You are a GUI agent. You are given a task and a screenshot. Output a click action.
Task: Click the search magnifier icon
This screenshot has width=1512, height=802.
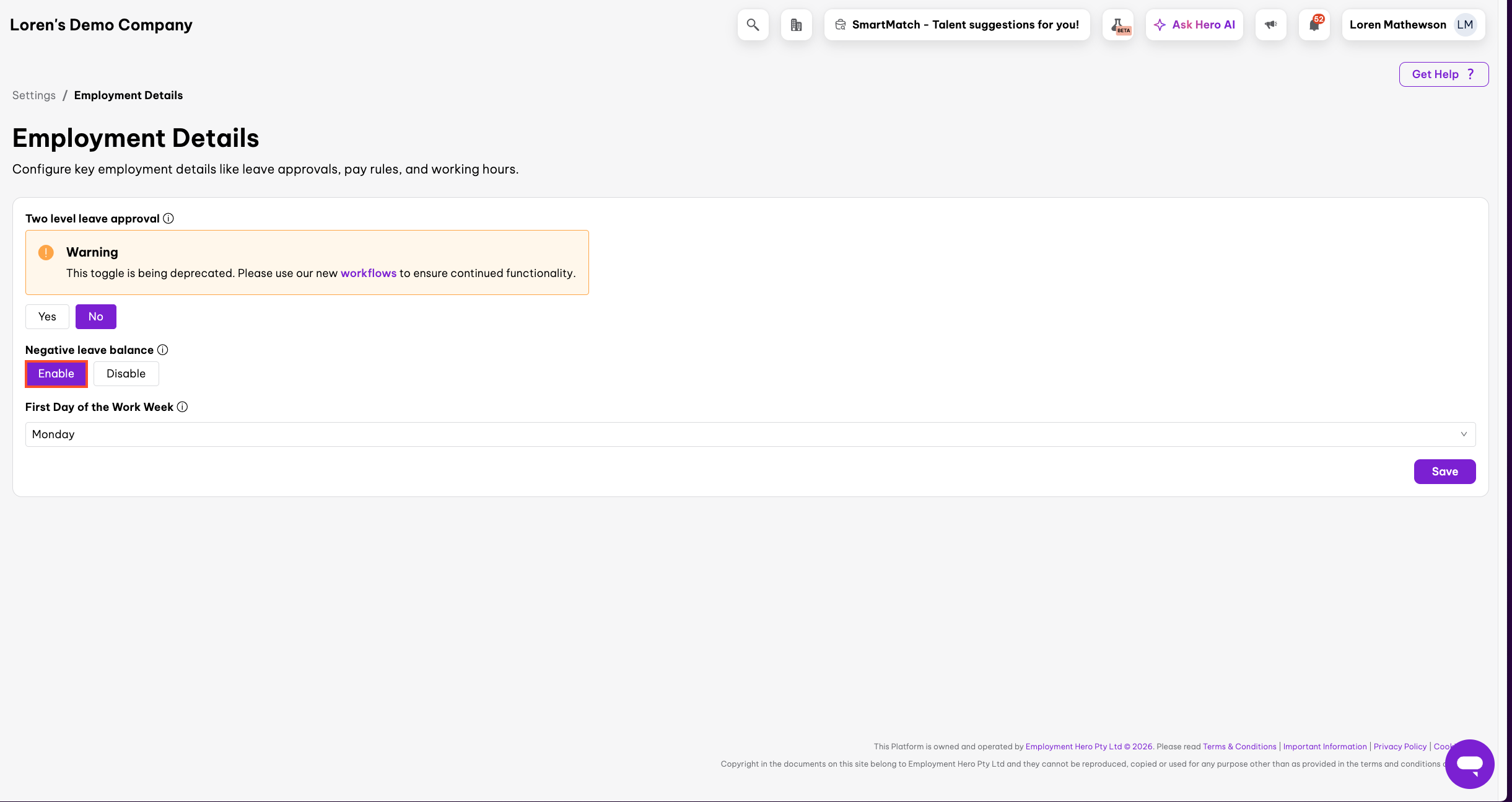click(x=753, y=25)
